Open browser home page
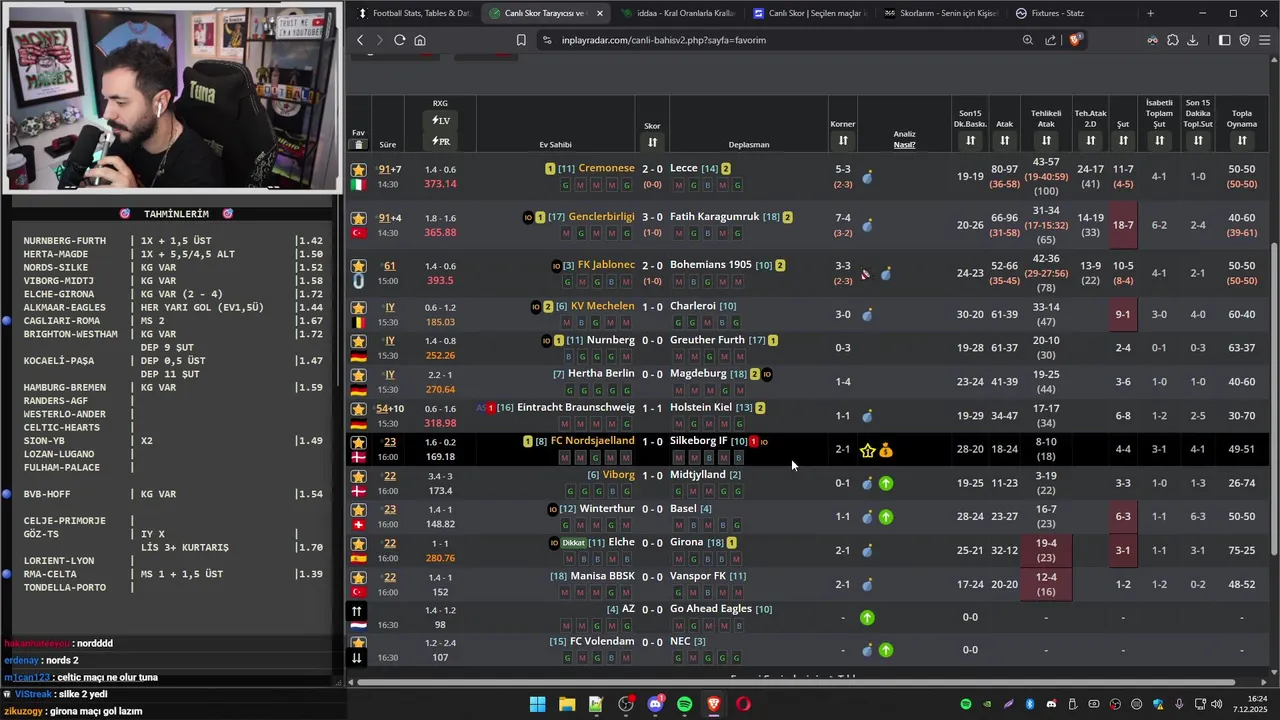 pos(420,40)
